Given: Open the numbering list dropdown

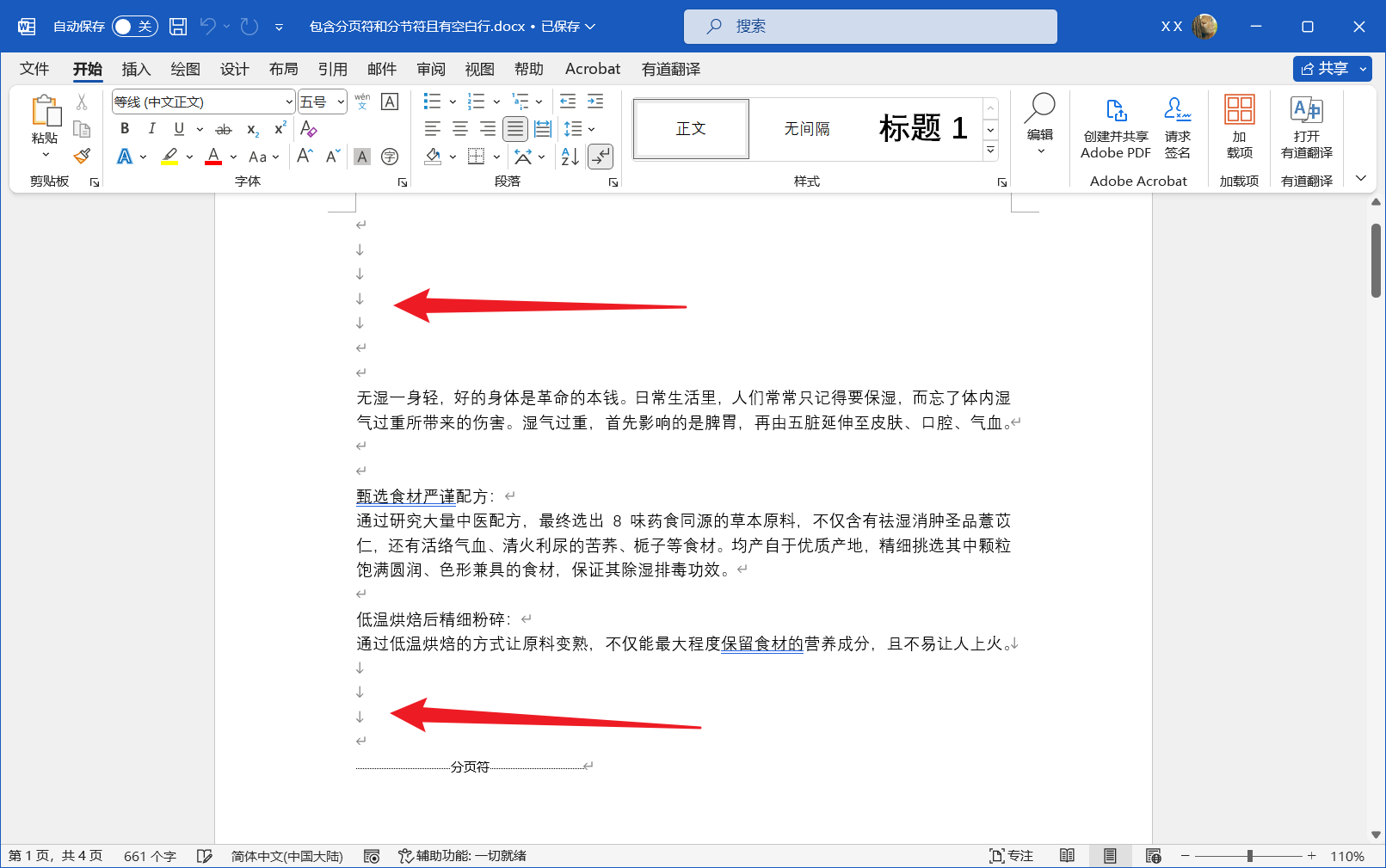Looking at the screenshot, I should [496, 102].
